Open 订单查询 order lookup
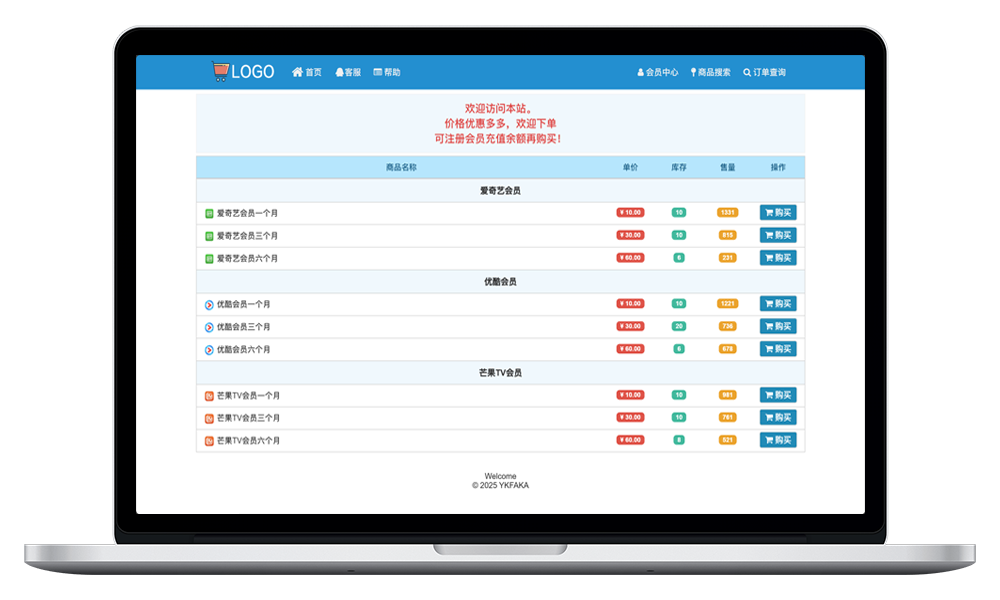Image resolution: width=1000 pixels, height=600 pixels. click(765, 72)
